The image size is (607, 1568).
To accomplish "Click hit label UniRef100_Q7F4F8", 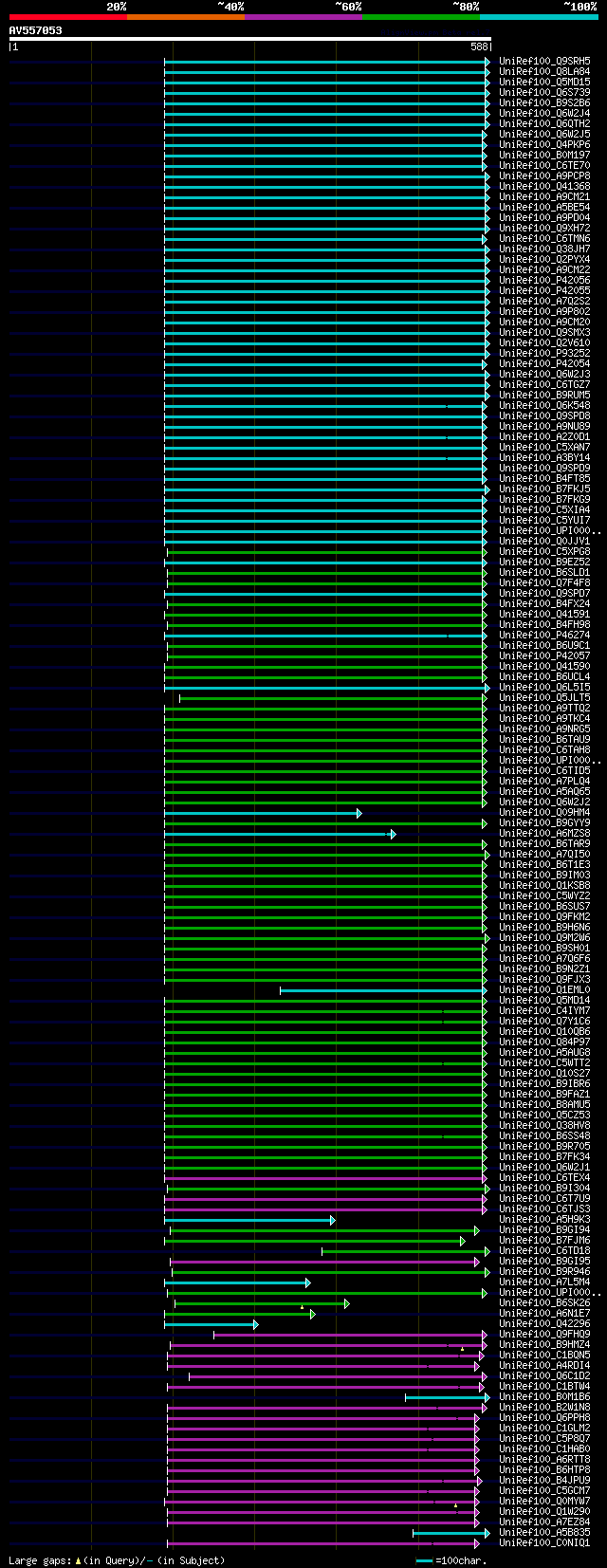I will (544, 582).
